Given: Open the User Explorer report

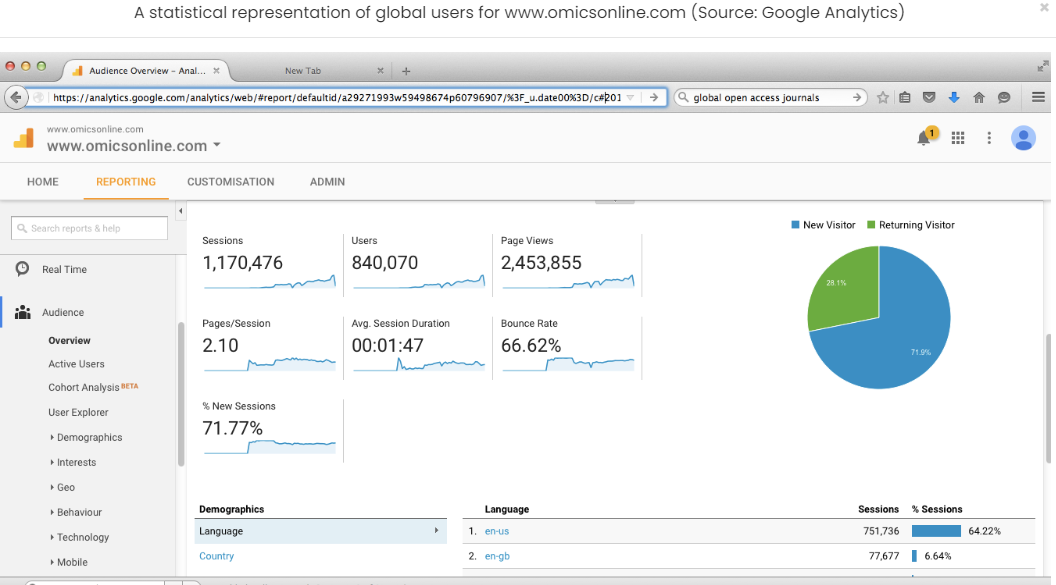Looking at the screenshot, I should coord(78,412).
